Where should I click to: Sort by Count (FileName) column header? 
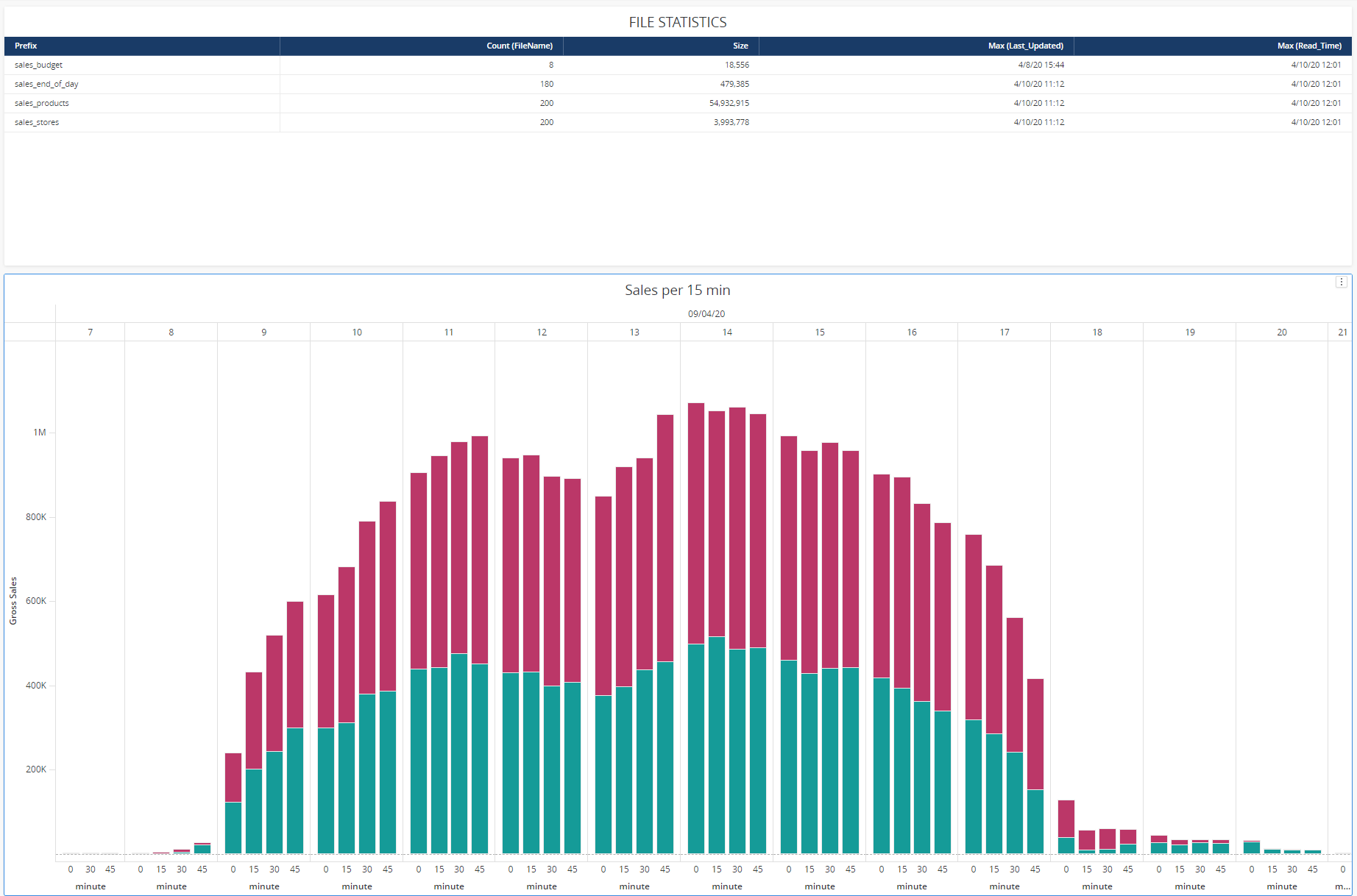point(519,46)
